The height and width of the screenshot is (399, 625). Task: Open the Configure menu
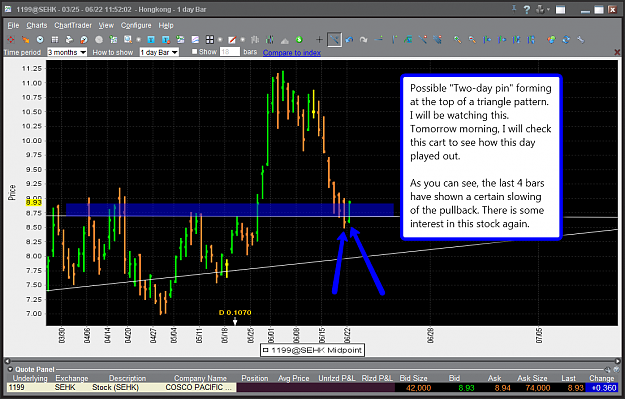pos(136,26)
